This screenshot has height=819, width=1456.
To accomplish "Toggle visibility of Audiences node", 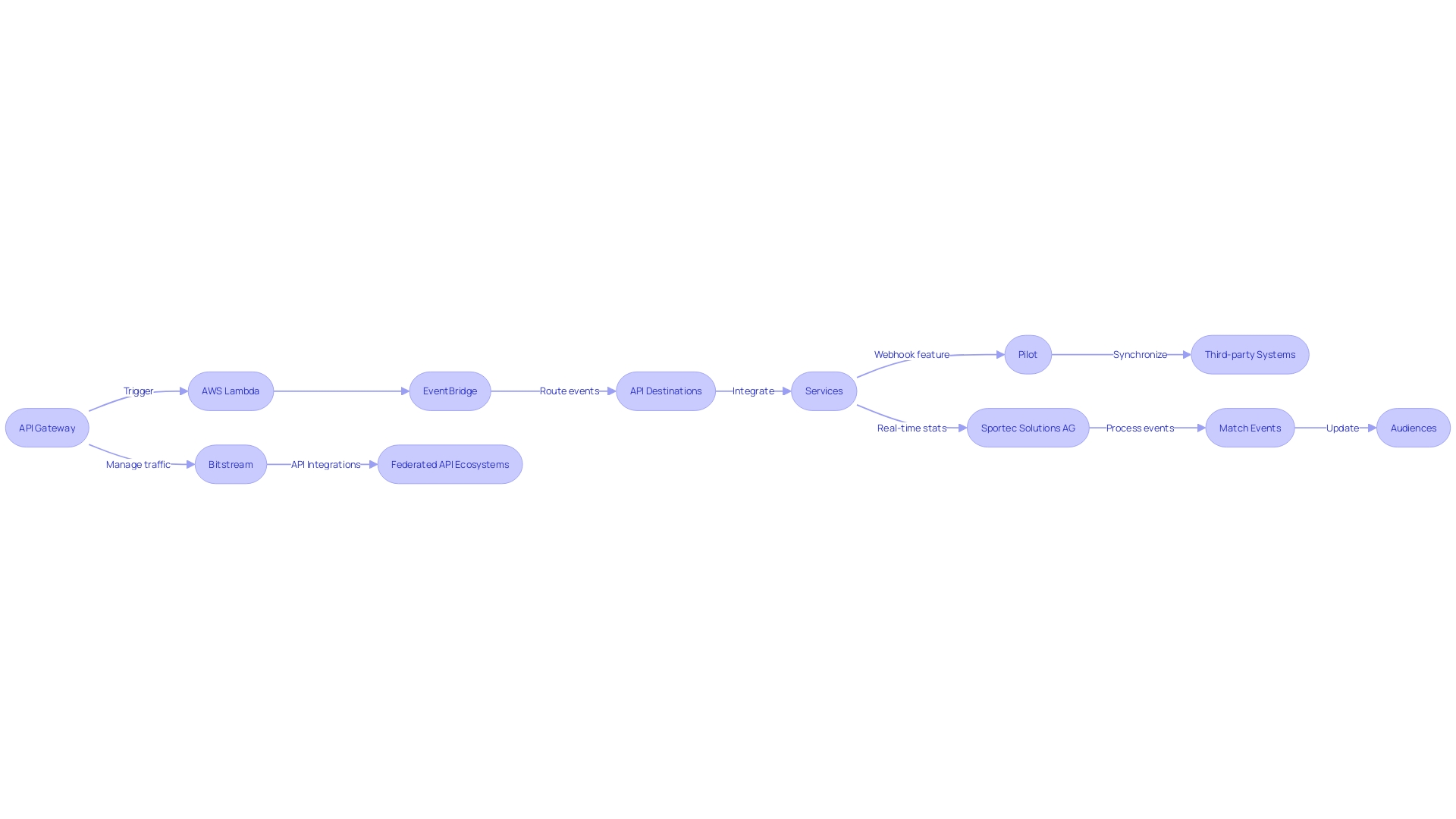I will [x=1413, y=427].
